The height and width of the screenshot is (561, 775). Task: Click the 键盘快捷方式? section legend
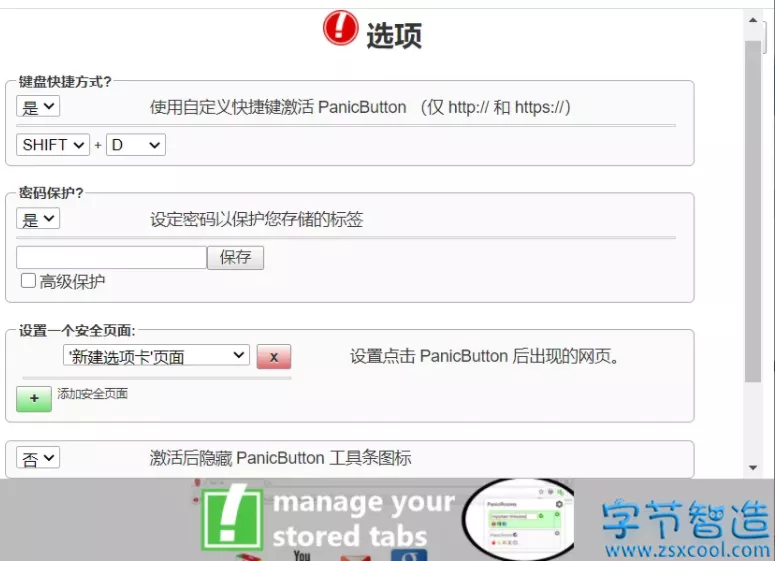click(65, 82)
